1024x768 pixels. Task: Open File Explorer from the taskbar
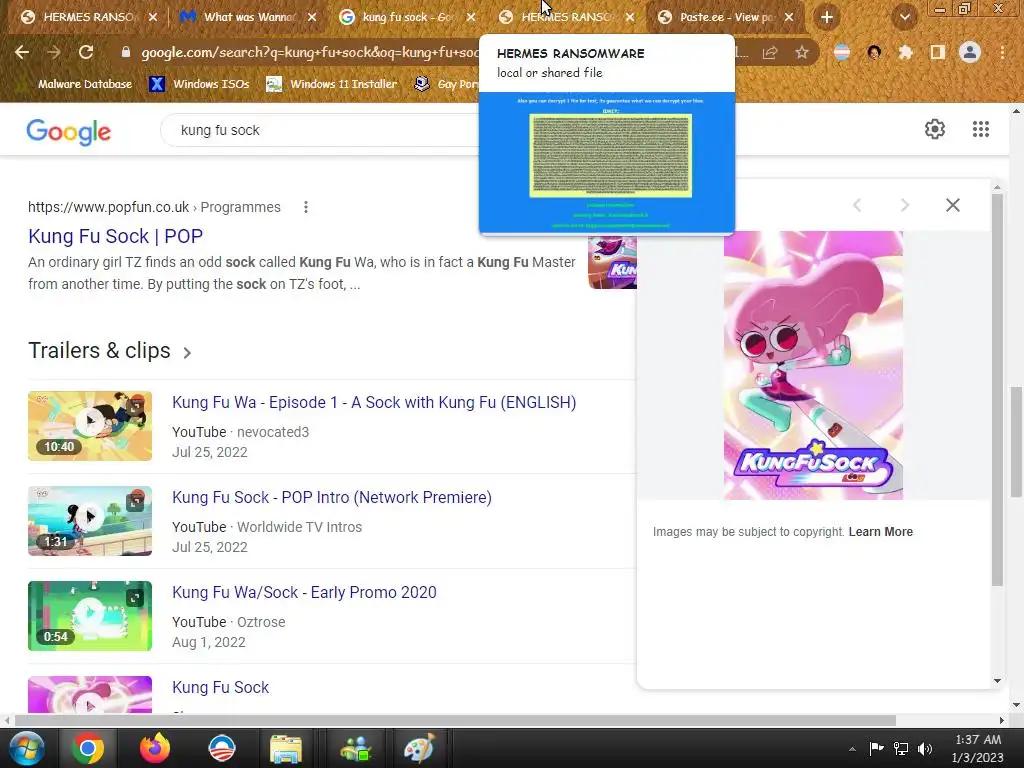click(x=285, y=748)
